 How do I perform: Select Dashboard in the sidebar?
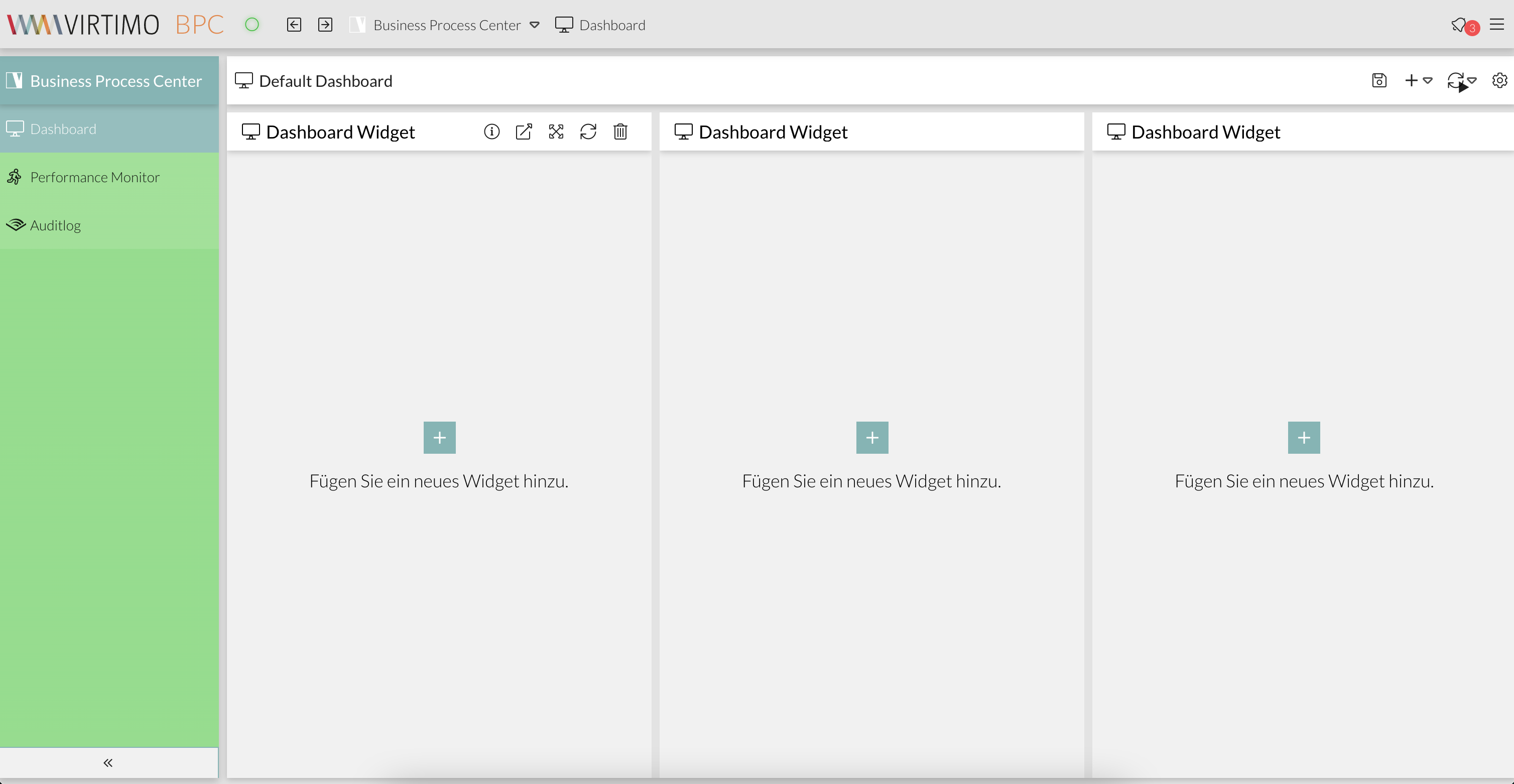pos(63,128)
